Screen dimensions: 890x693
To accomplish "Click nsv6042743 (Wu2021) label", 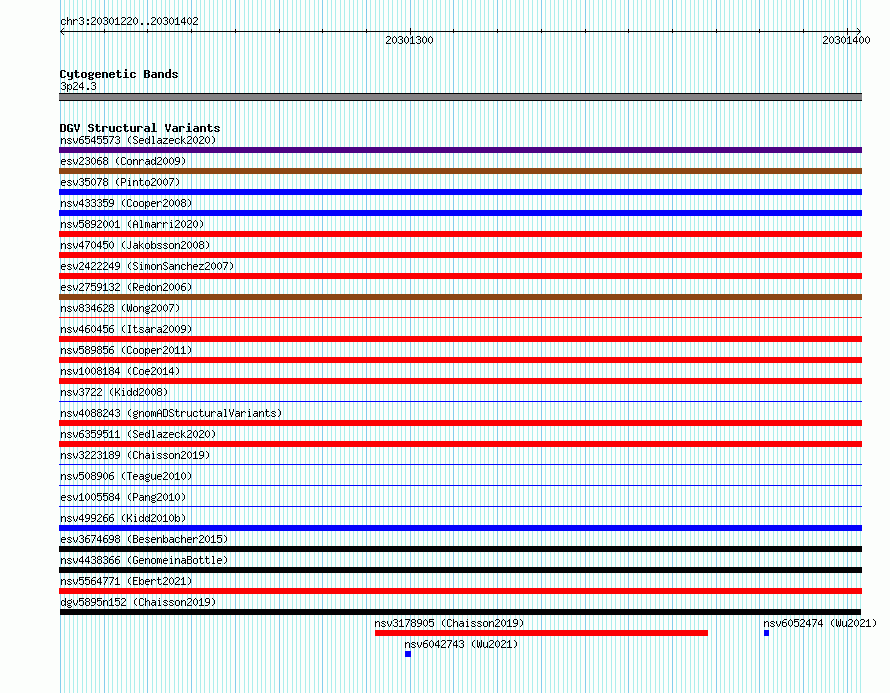I will tap(461, 644).
